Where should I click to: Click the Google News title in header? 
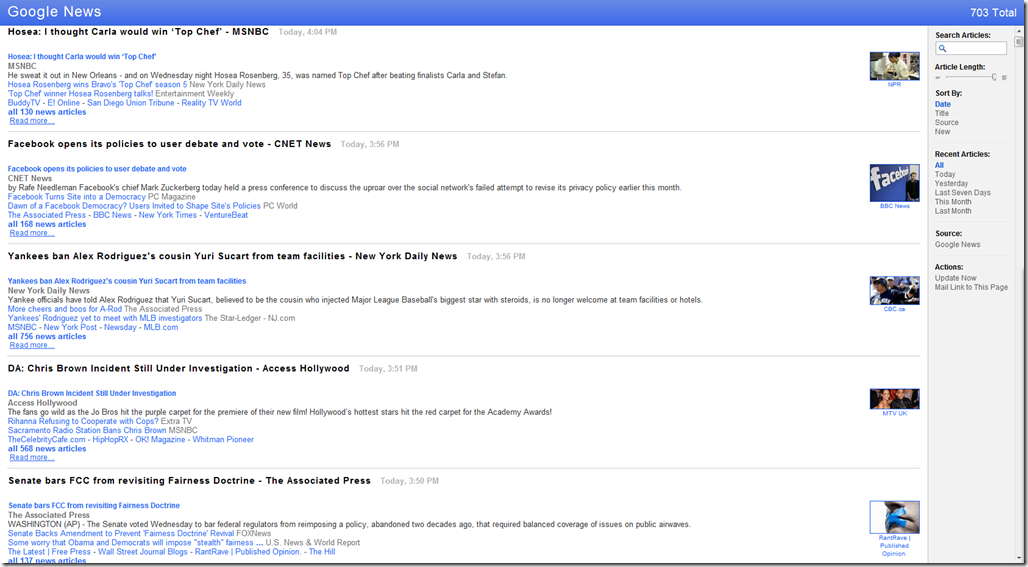point(54,12)
